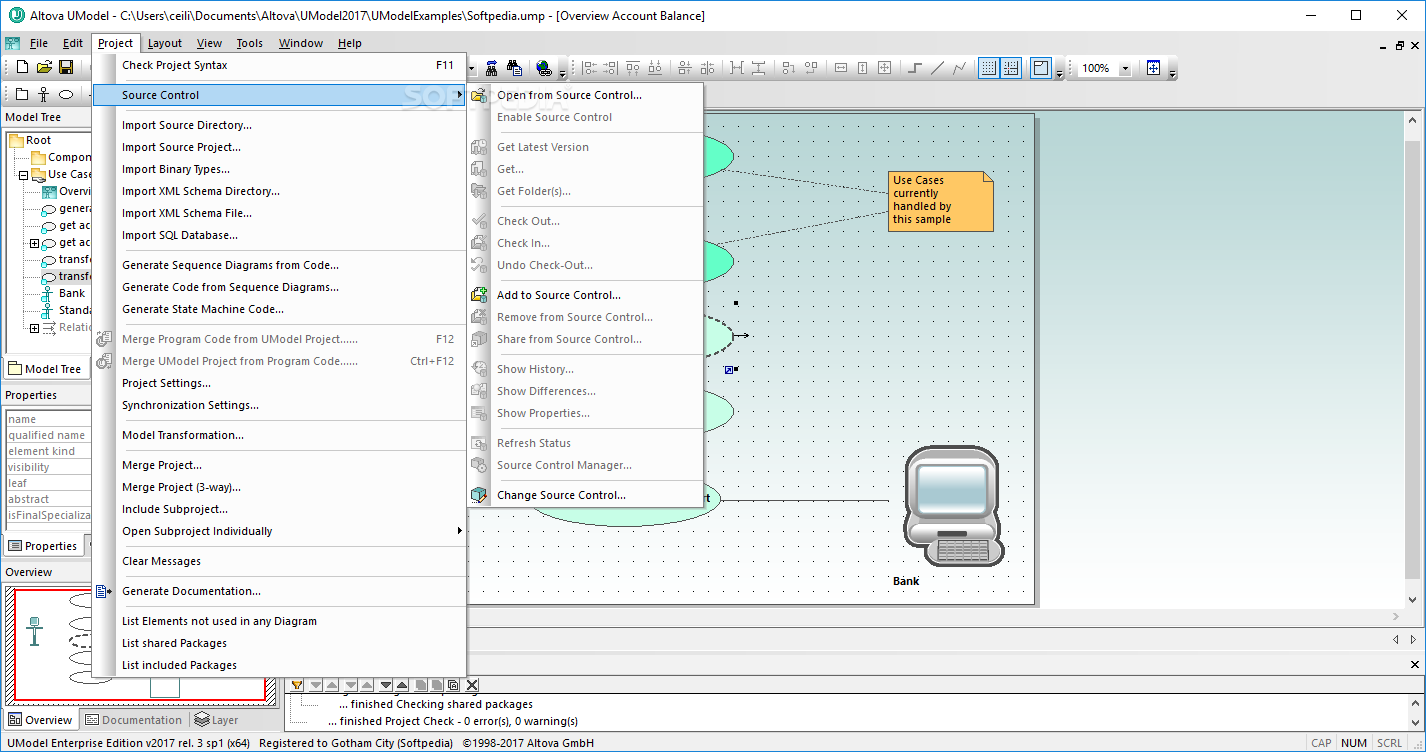Choose Generate Documentation...
1426x752 pixels.
[279, 591]
